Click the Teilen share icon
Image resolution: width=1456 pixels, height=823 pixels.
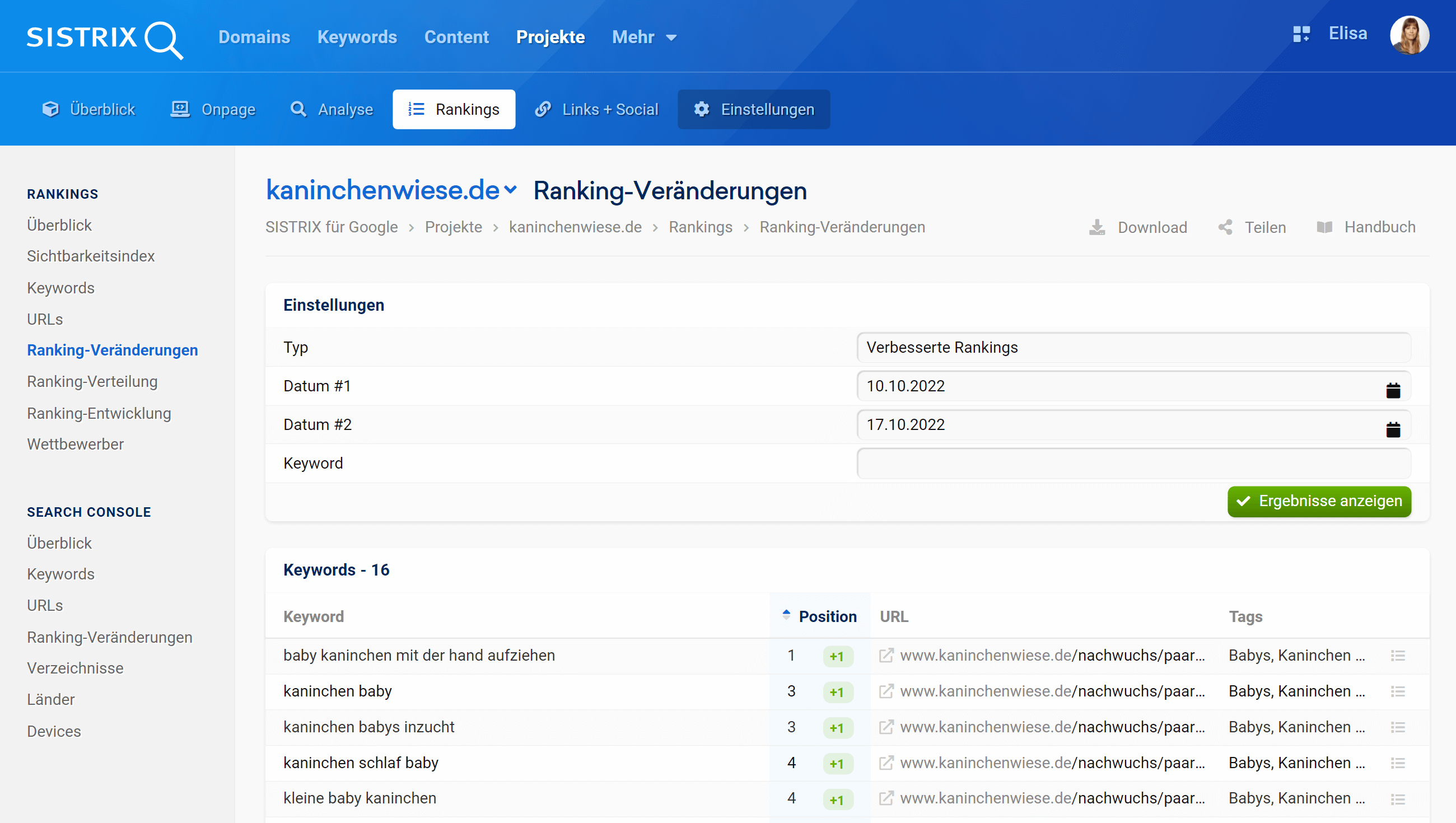pos(1225,227)
